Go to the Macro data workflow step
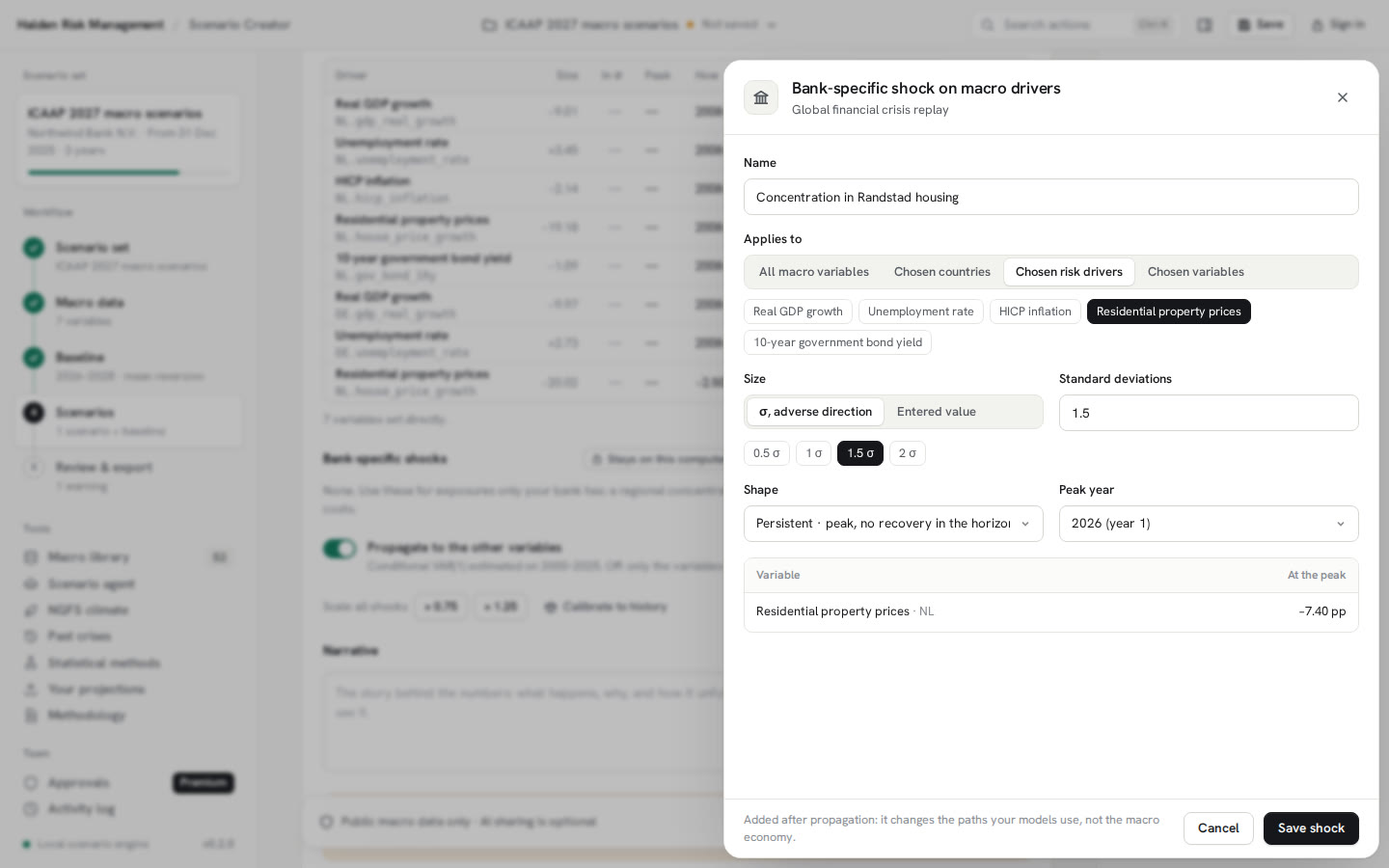The image size is (1389, 868). pos(128,311)
